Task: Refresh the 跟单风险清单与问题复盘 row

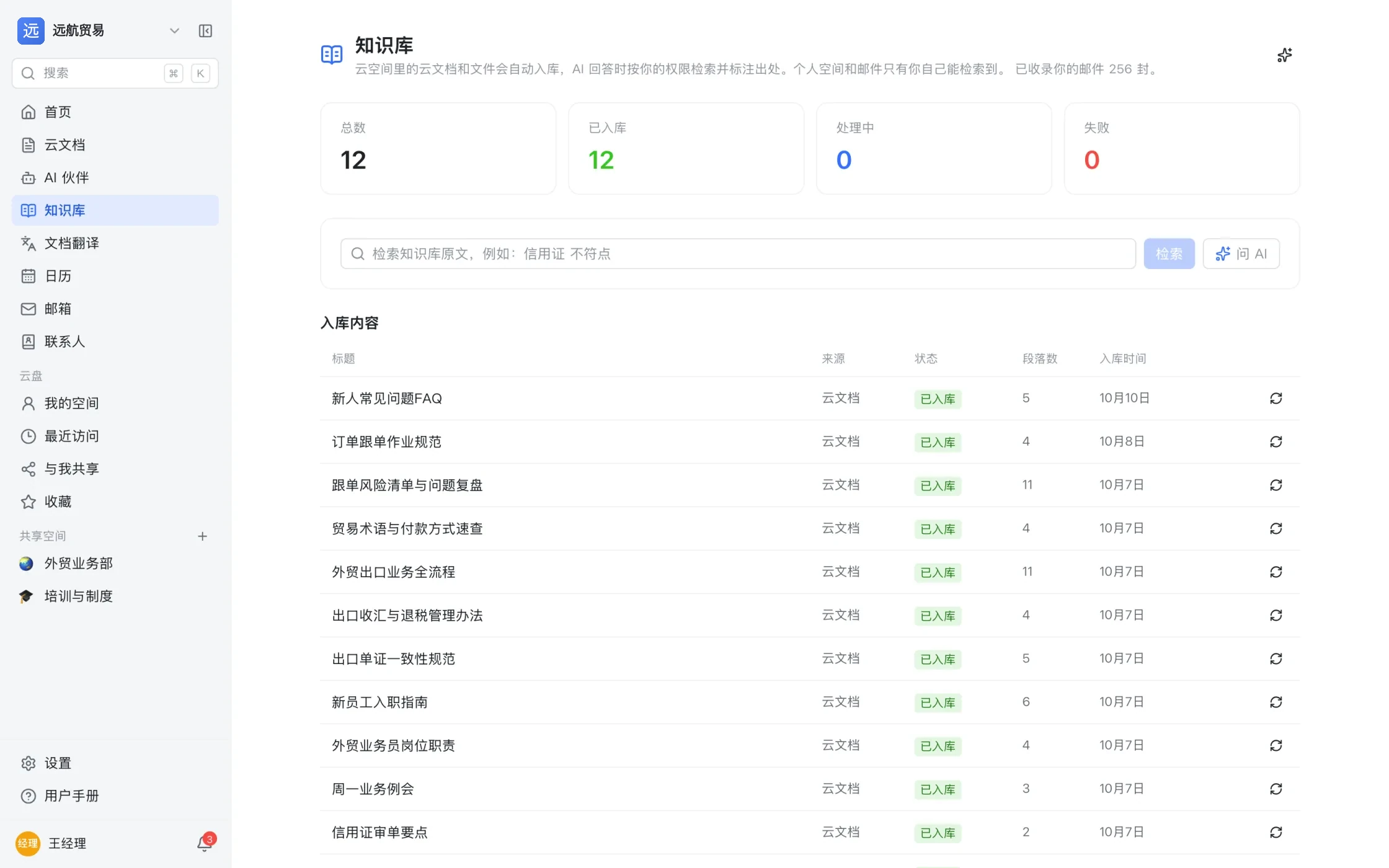Action: click(1276, 485)
